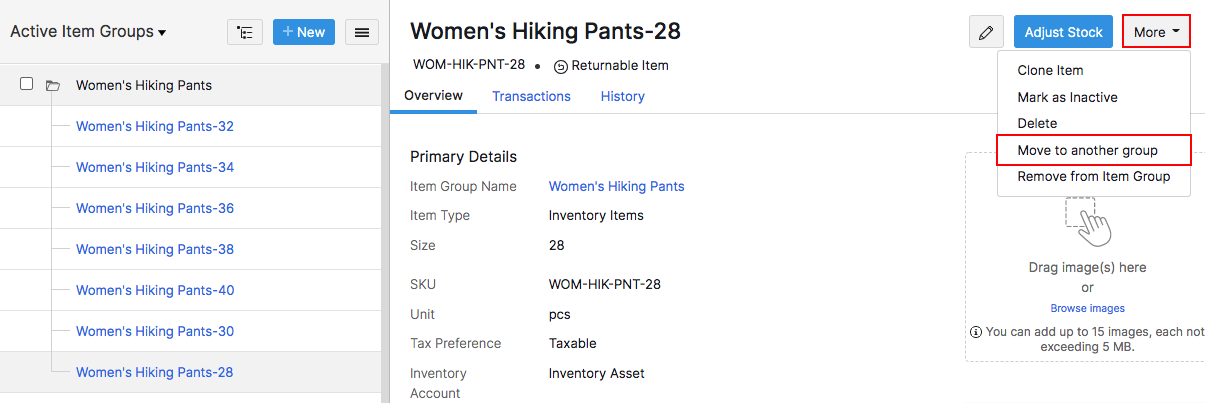Open the Women's Hiking Pants group name link
Screen dimensions: 1205x403
pyautogui.click(x=616, y=186)
